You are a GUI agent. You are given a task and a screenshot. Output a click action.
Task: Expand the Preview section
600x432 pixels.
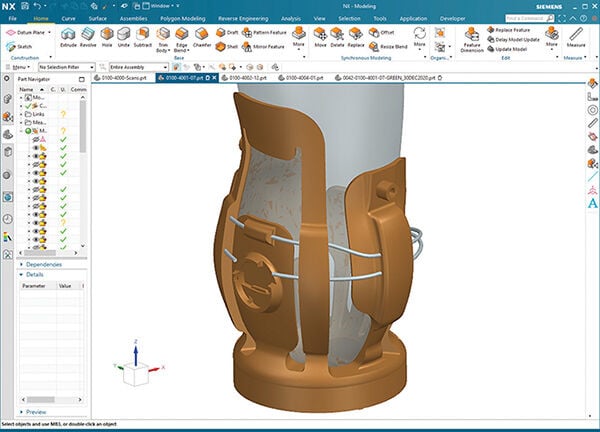click(36, 411)
